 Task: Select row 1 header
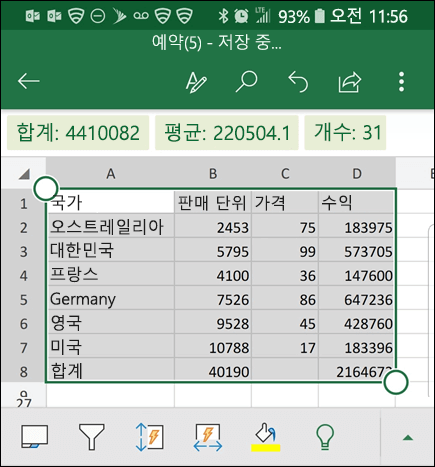point(23,203)
